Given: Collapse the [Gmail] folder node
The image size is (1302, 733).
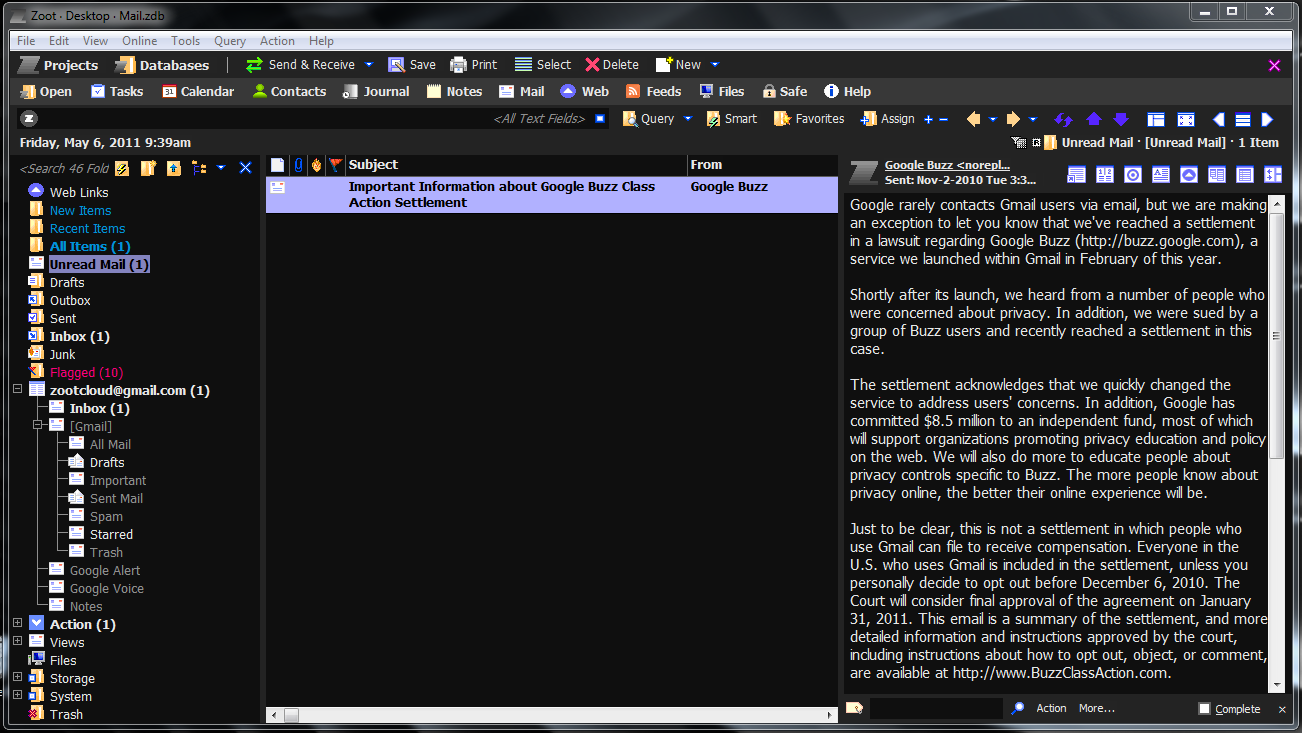Looking at the screenshot, I should [x=37, y=426].
